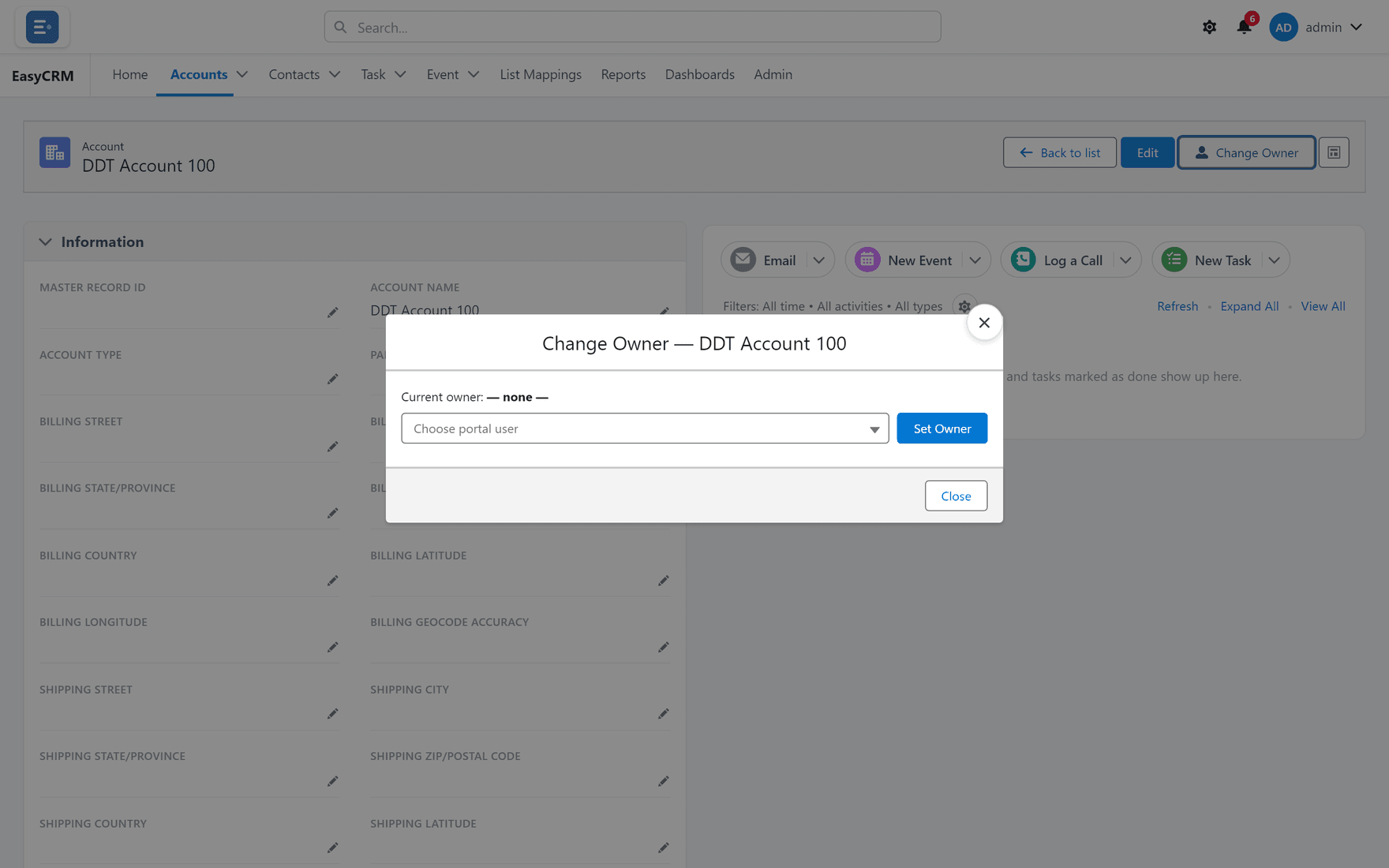Close the Change Owner dialog with X
The height and width of the screenshot is (868, 1389).
(x=984, y=322)
